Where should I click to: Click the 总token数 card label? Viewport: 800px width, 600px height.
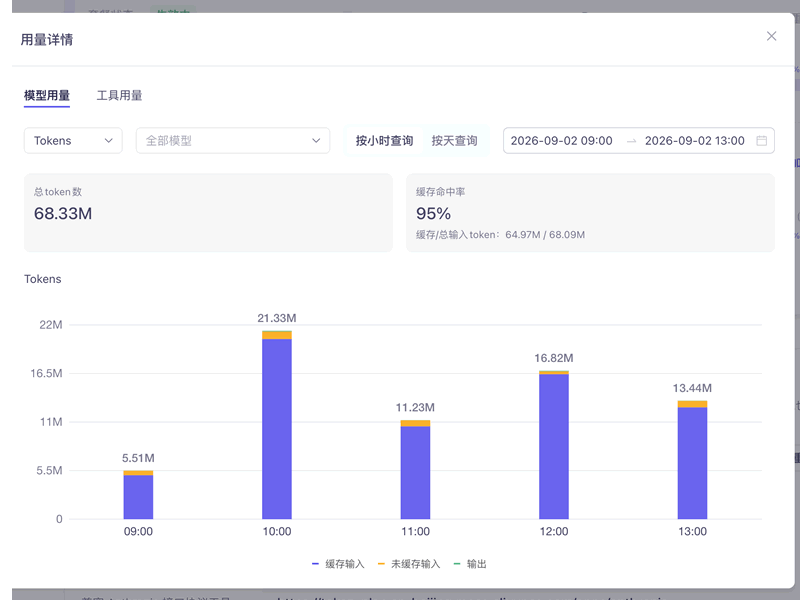[58, 192]
